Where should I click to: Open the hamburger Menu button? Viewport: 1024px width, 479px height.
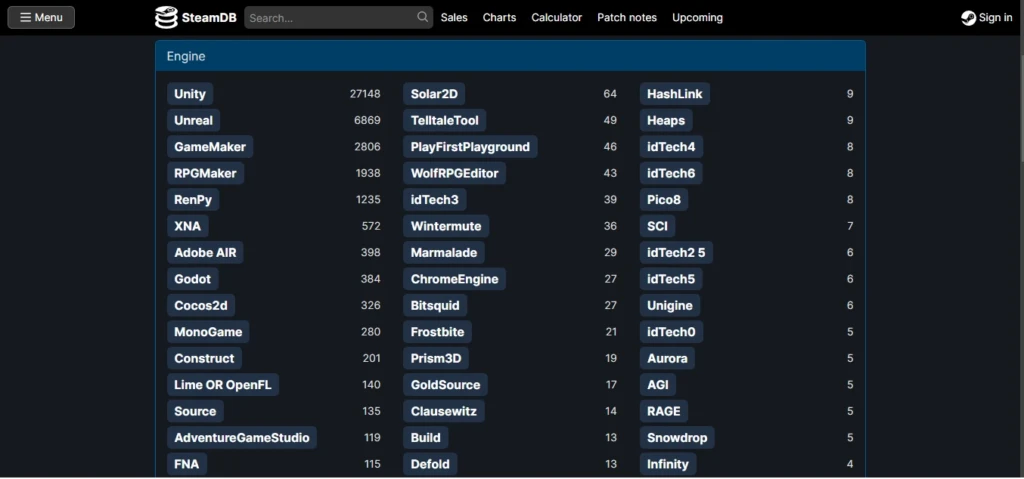[x=41, y=18]
